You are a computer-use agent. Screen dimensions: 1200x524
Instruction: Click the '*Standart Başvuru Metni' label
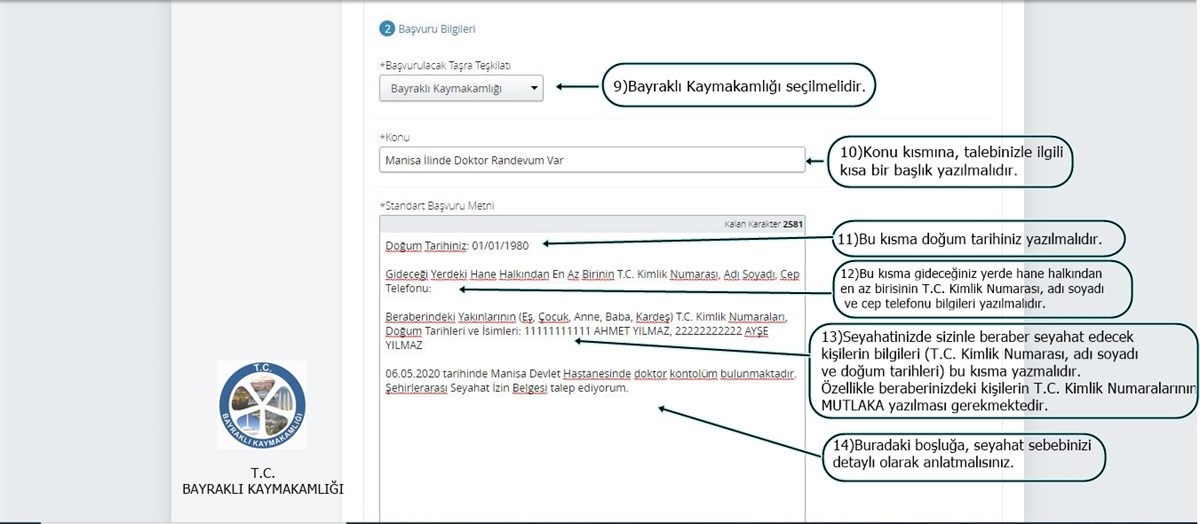(x=437, y=206)
